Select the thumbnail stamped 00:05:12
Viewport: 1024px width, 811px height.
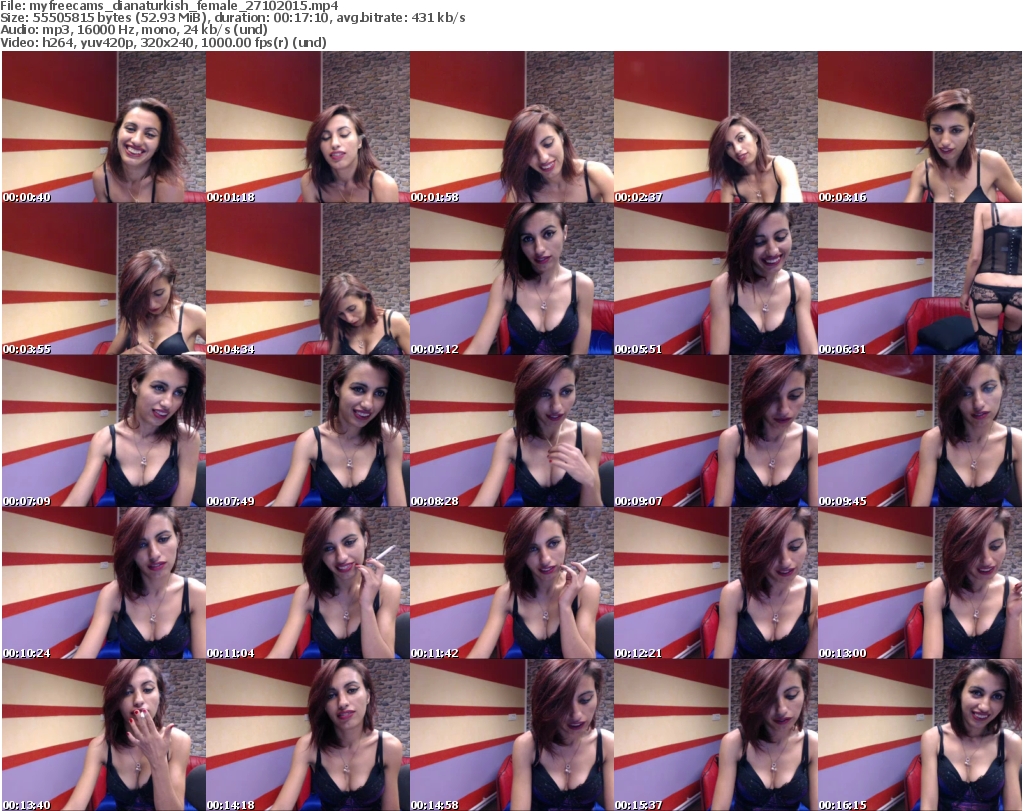pos(511,279)
